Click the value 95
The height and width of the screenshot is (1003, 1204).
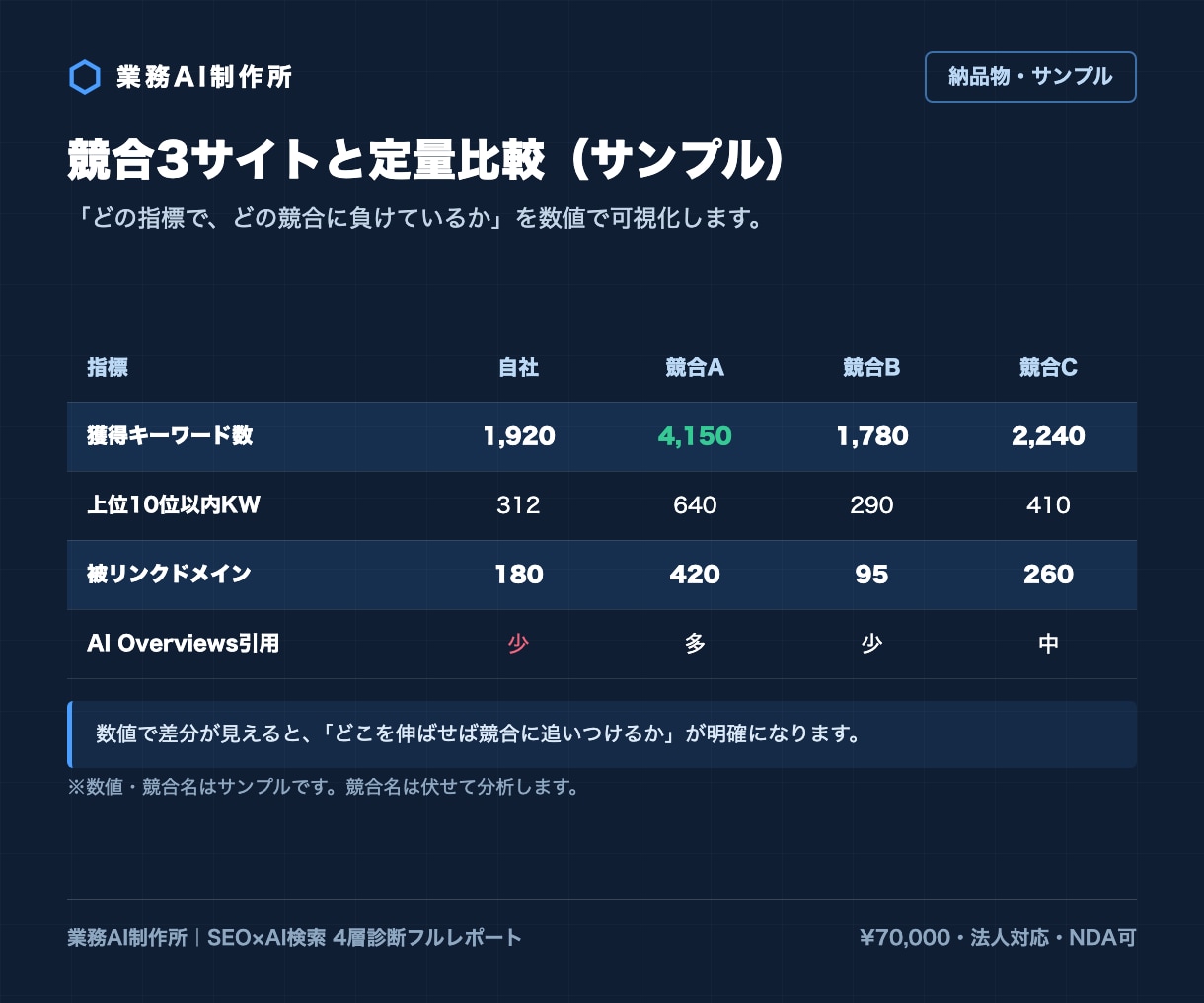(872, 575)
